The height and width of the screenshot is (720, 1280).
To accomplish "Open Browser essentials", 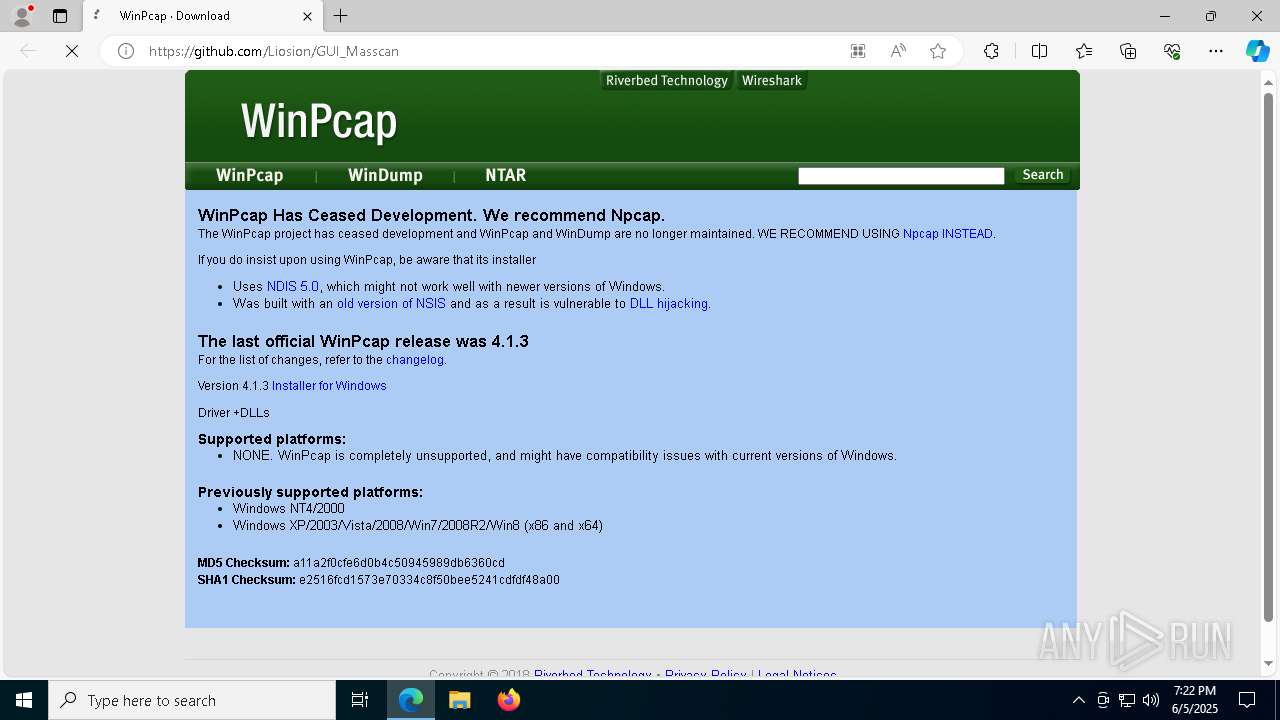I will [x=1172, y=51].
